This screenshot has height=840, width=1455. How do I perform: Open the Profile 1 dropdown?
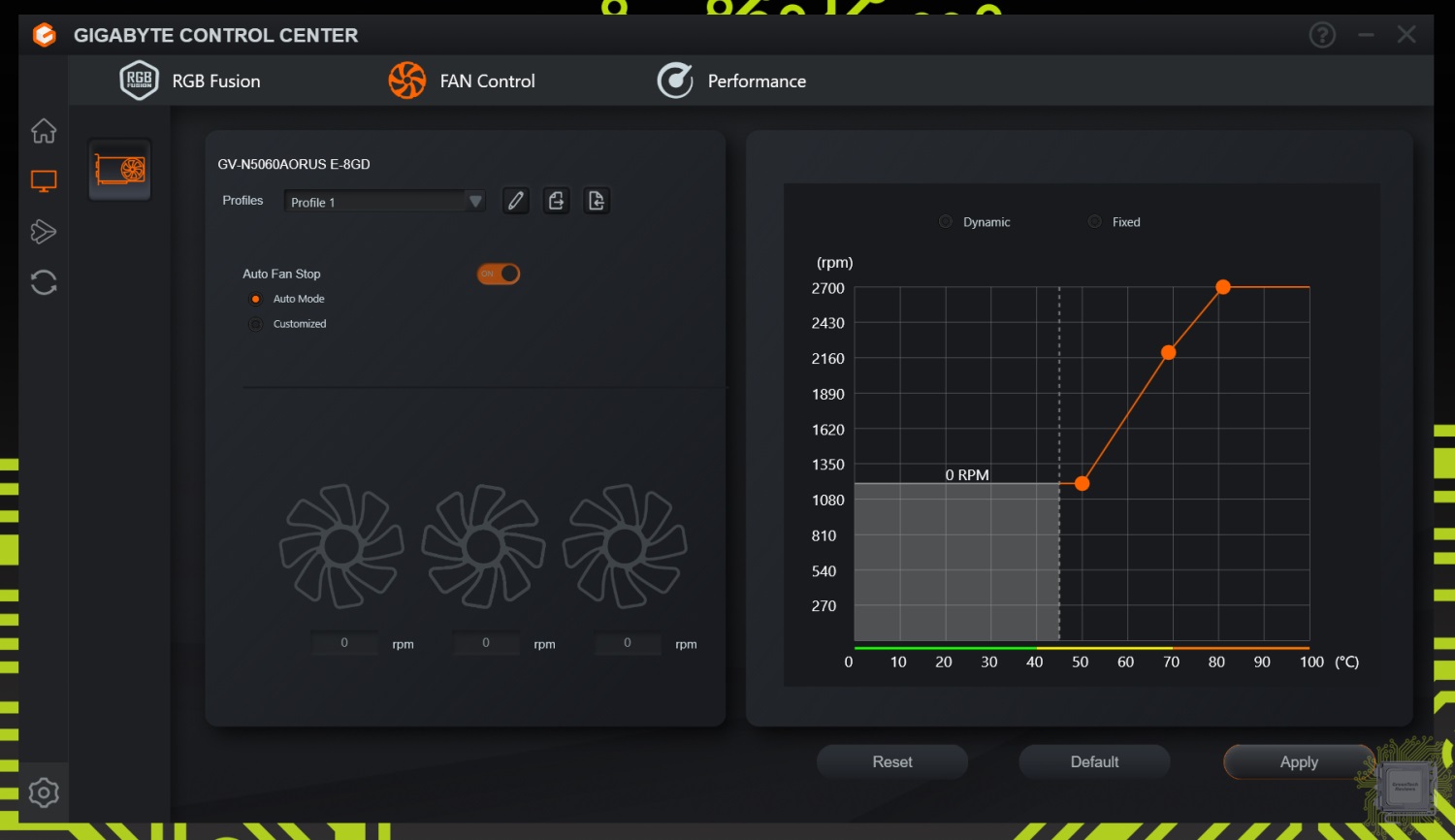385,202
